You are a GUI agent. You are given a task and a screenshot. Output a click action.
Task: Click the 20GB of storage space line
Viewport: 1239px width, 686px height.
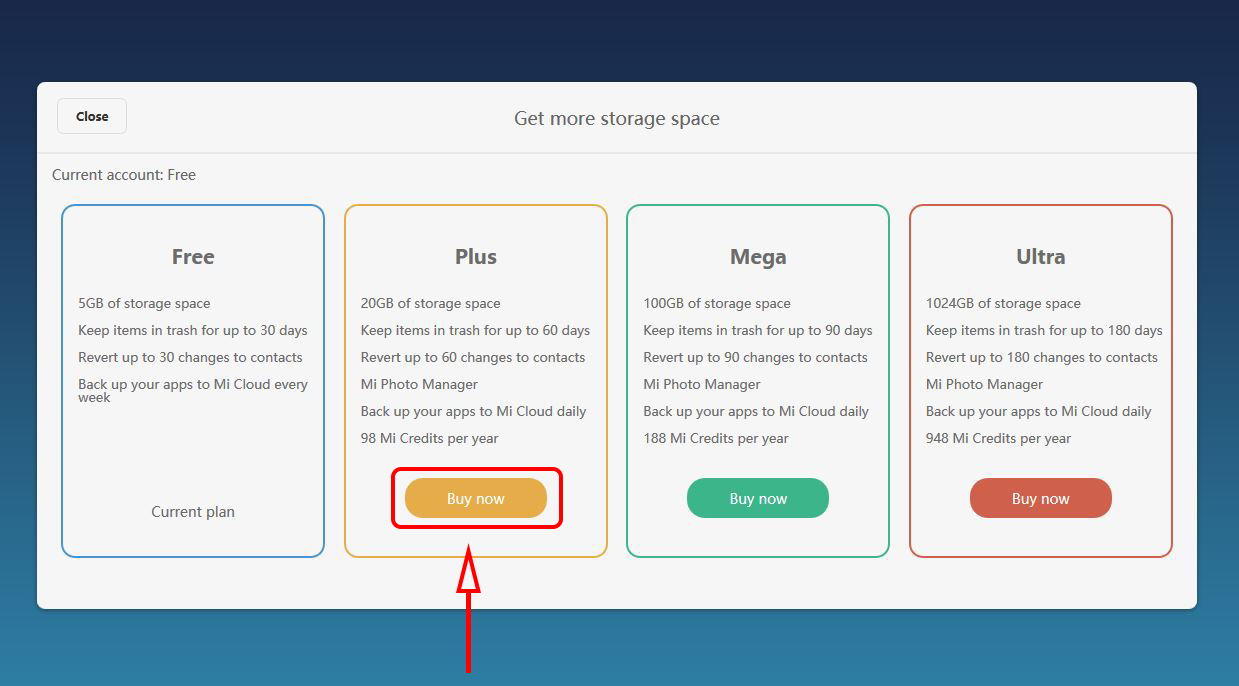pos(430,303)
